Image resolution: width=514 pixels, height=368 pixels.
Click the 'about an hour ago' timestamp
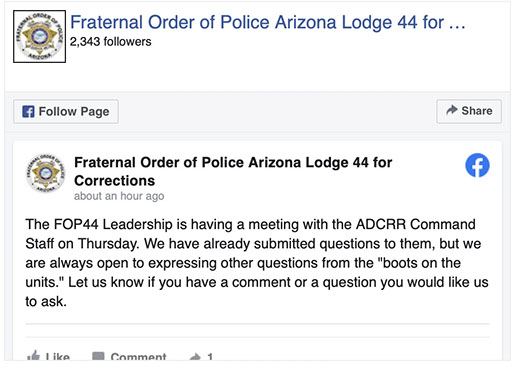[x=119, y=196]
